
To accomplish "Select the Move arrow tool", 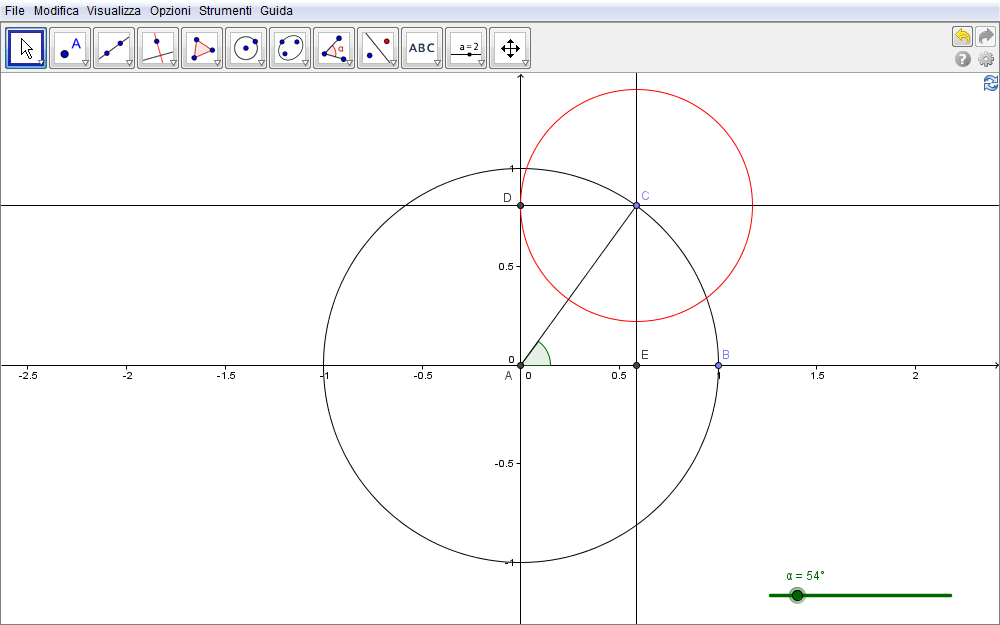I will click(x=27, y=47).
